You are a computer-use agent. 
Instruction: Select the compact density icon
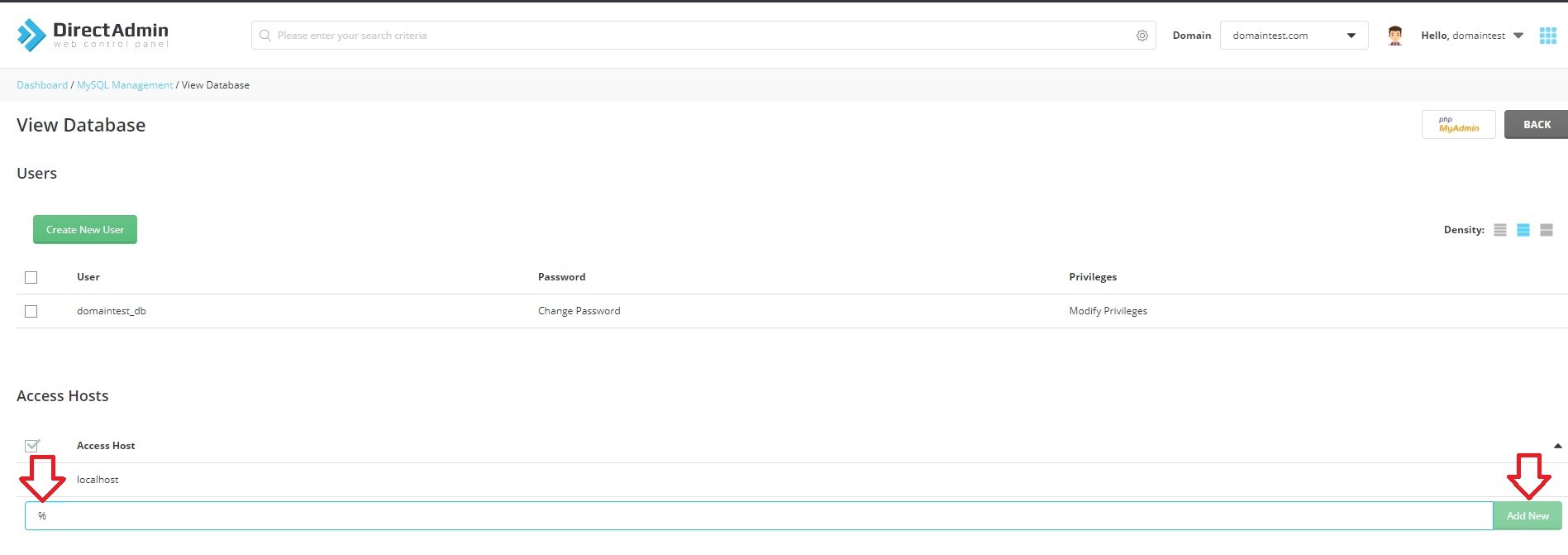point(1499,230)
